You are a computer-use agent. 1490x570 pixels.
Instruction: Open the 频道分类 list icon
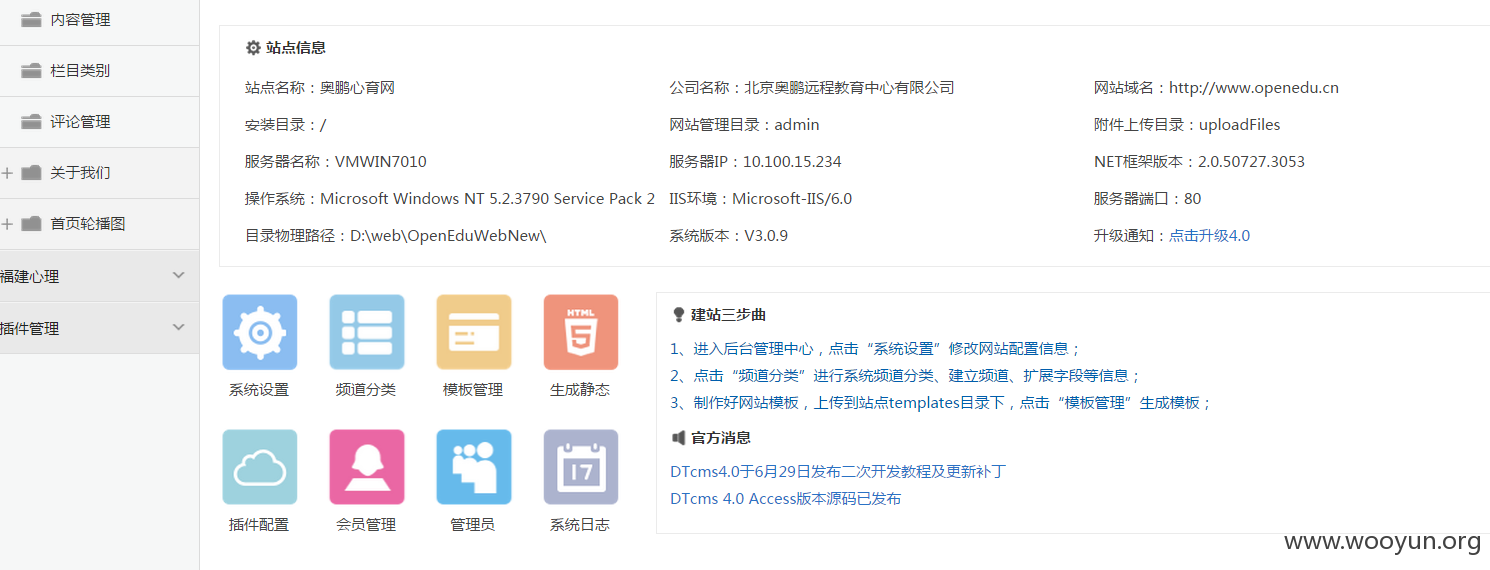coord(367,332)
